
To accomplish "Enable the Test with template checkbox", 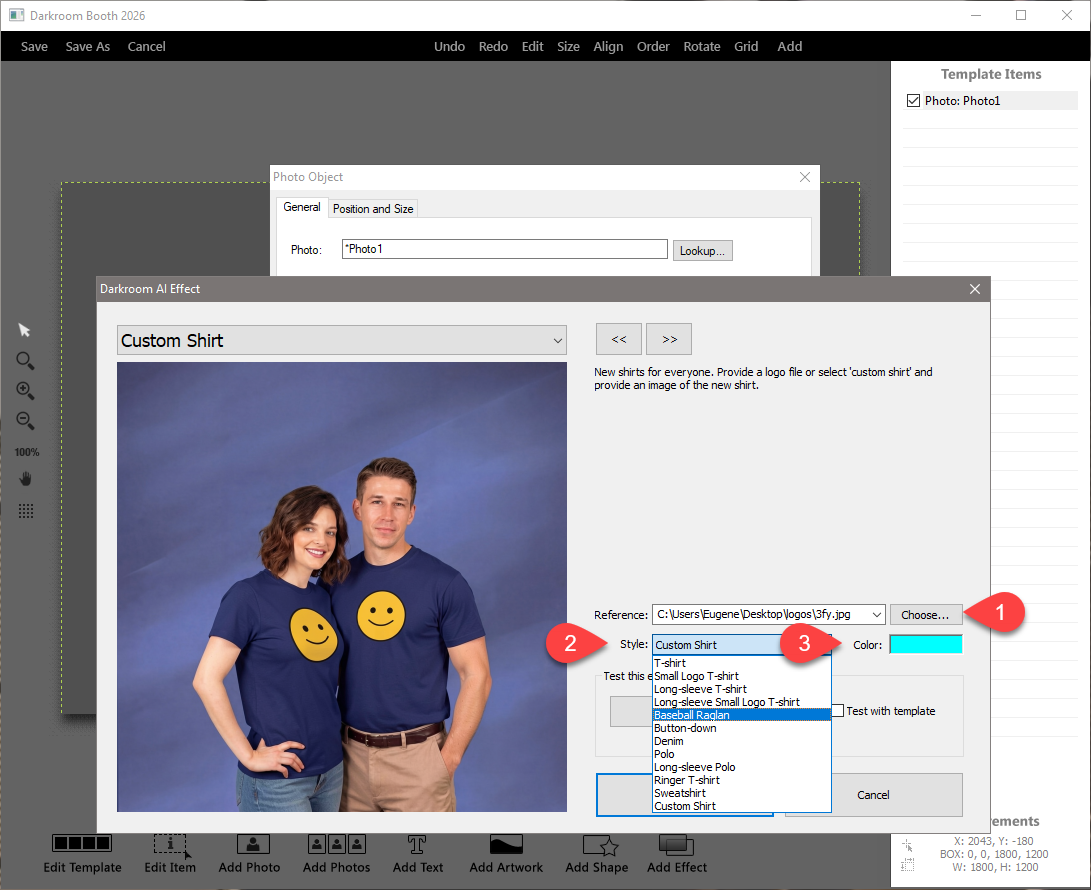I will pyautogui.click(x=839, y=711).
